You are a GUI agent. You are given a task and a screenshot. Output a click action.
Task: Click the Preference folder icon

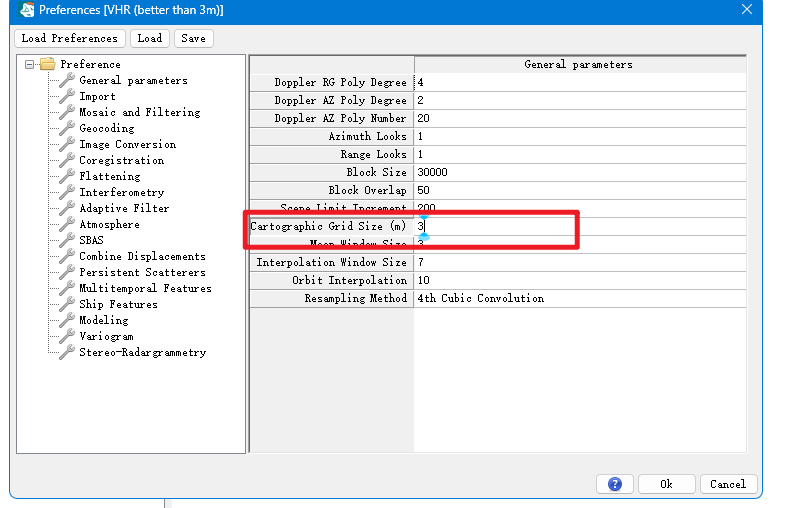[48, 64]
